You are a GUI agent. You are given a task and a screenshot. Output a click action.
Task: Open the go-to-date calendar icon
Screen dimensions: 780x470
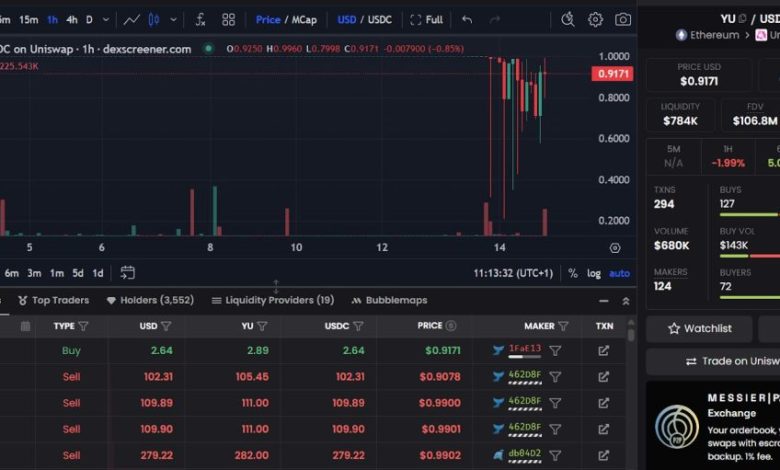pyautogui.click(x=127, y=272)
